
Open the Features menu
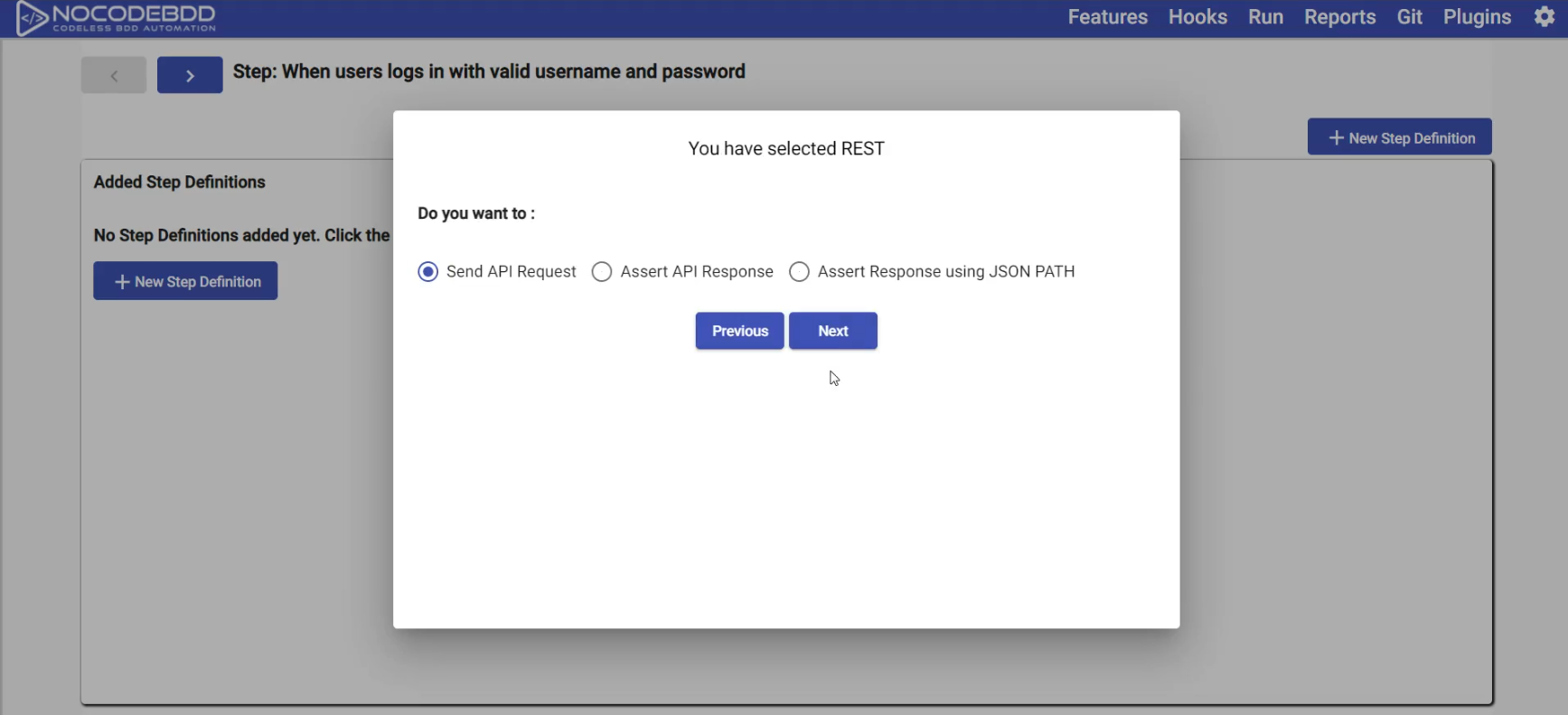coord(1107,16)
